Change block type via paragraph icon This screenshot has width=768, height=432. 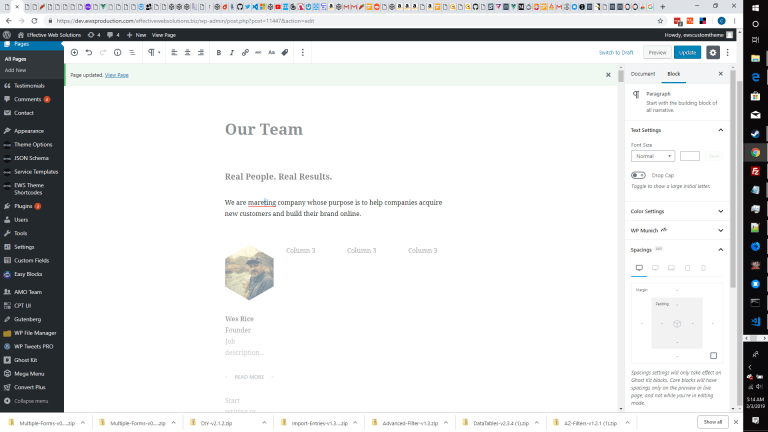(154, 52)
